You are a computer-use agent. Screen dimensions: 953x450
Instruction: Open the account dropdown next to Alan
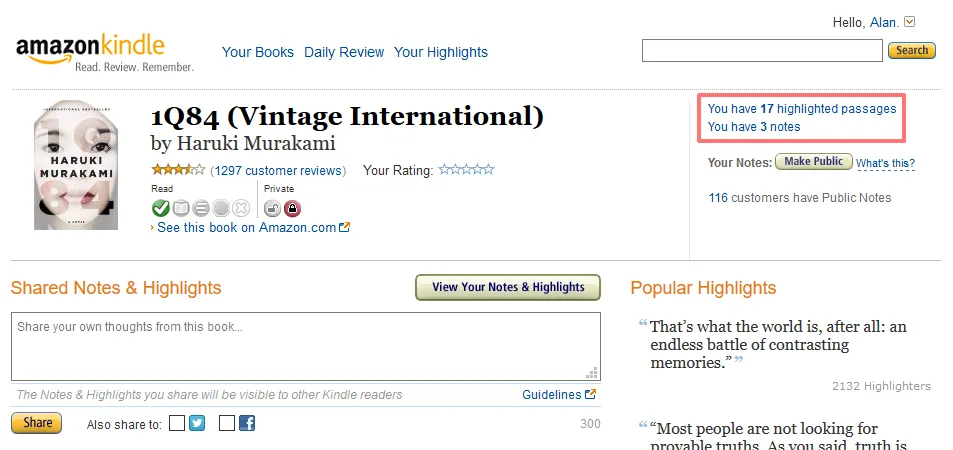[910, 22]
